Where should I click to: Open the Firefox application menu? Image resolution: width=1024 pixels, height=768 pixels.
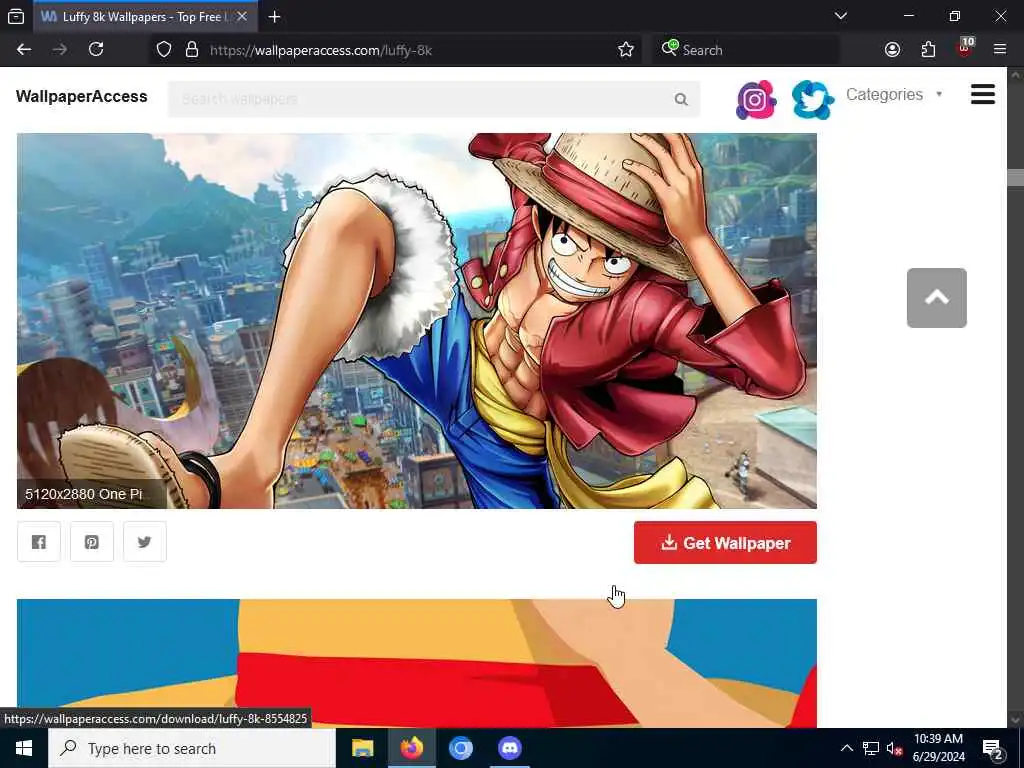1000,50
